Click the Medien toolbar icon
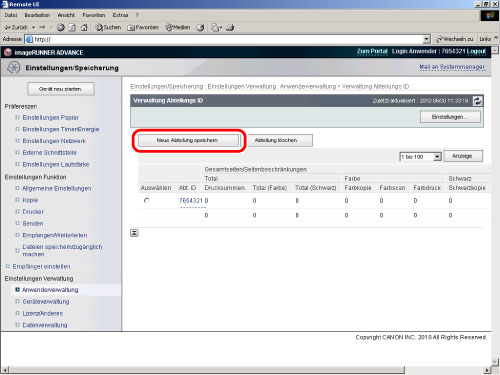The height and width of the screenshot is (375, 500). (178, 27)
